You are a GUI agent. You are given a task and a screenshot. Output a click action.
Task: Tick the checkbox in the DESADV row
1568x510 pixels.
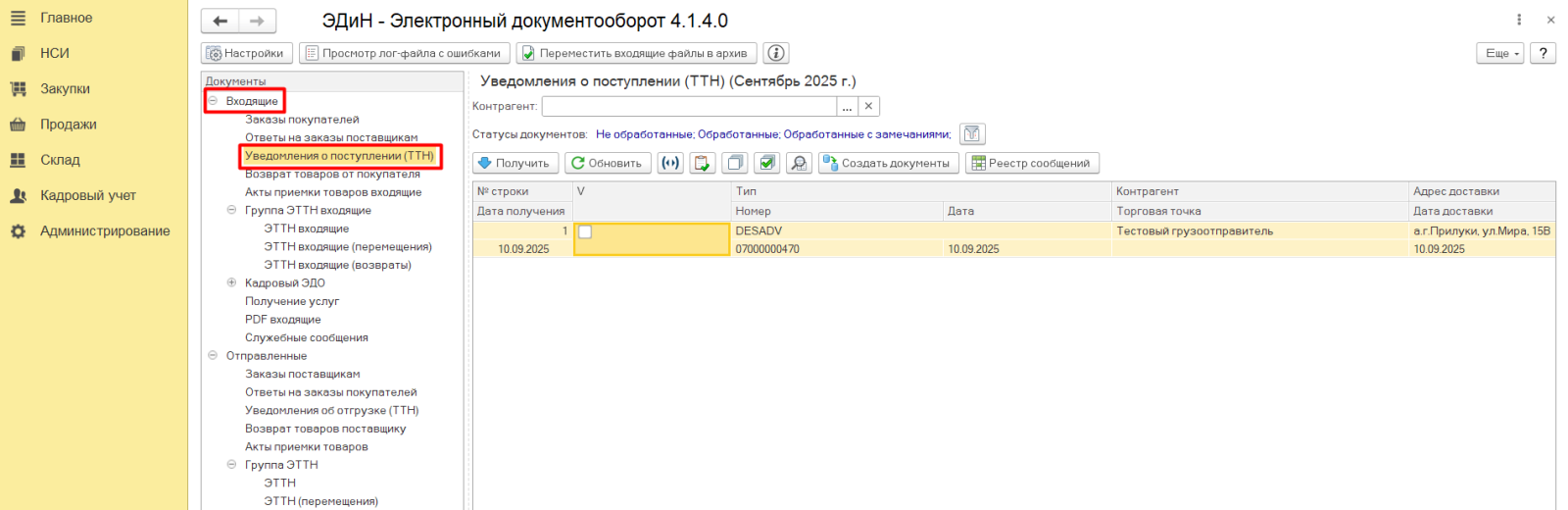pos(585,232)
